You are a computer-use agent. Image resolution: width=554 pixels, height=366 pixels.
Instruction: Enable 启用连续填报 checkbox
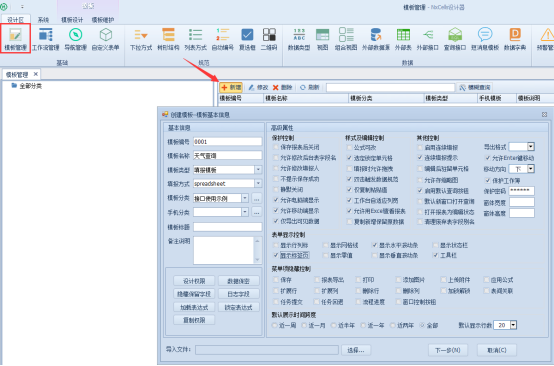(x=420, y=147)
